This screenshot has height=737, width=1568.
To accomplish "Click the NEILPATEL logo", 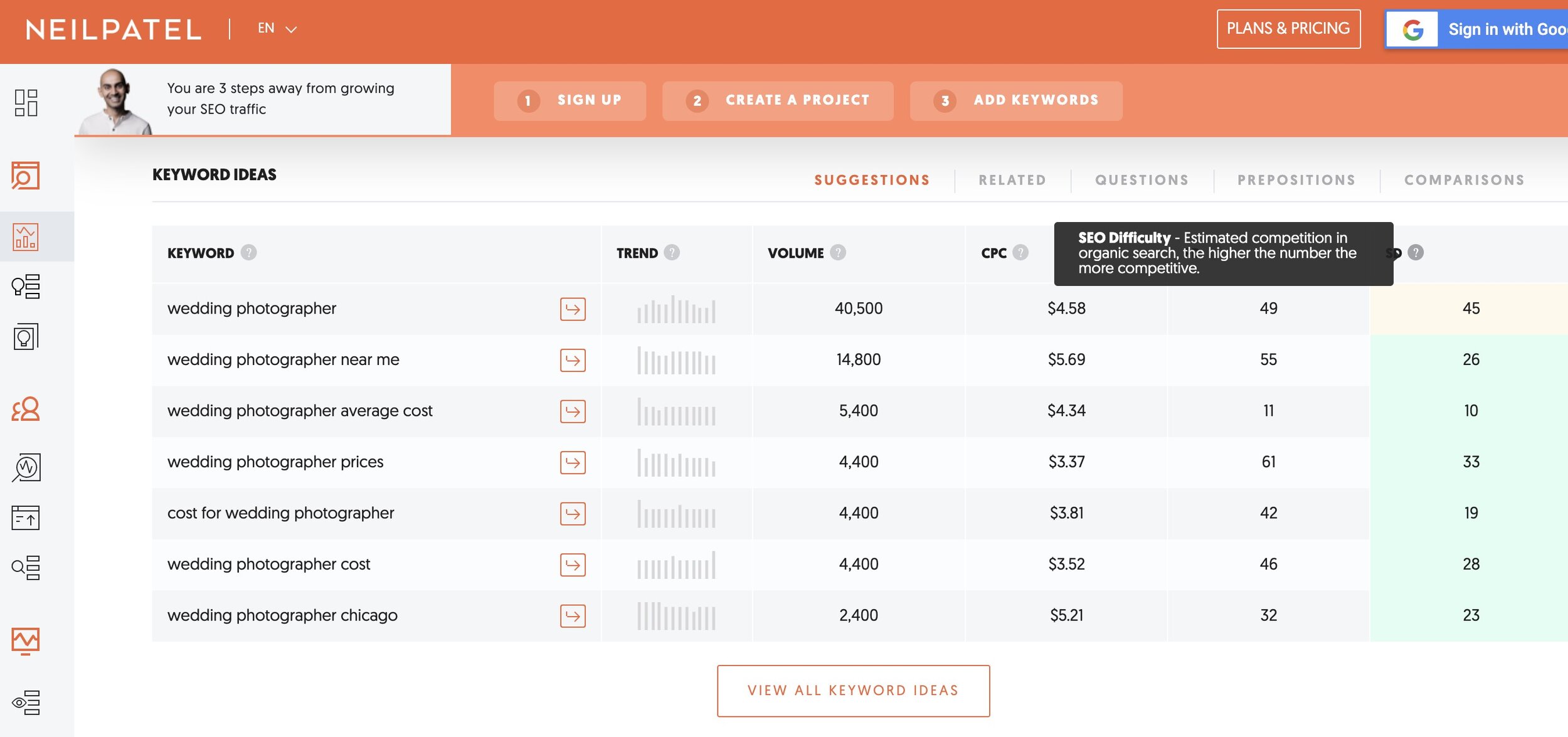I will [x=114, y=29].
